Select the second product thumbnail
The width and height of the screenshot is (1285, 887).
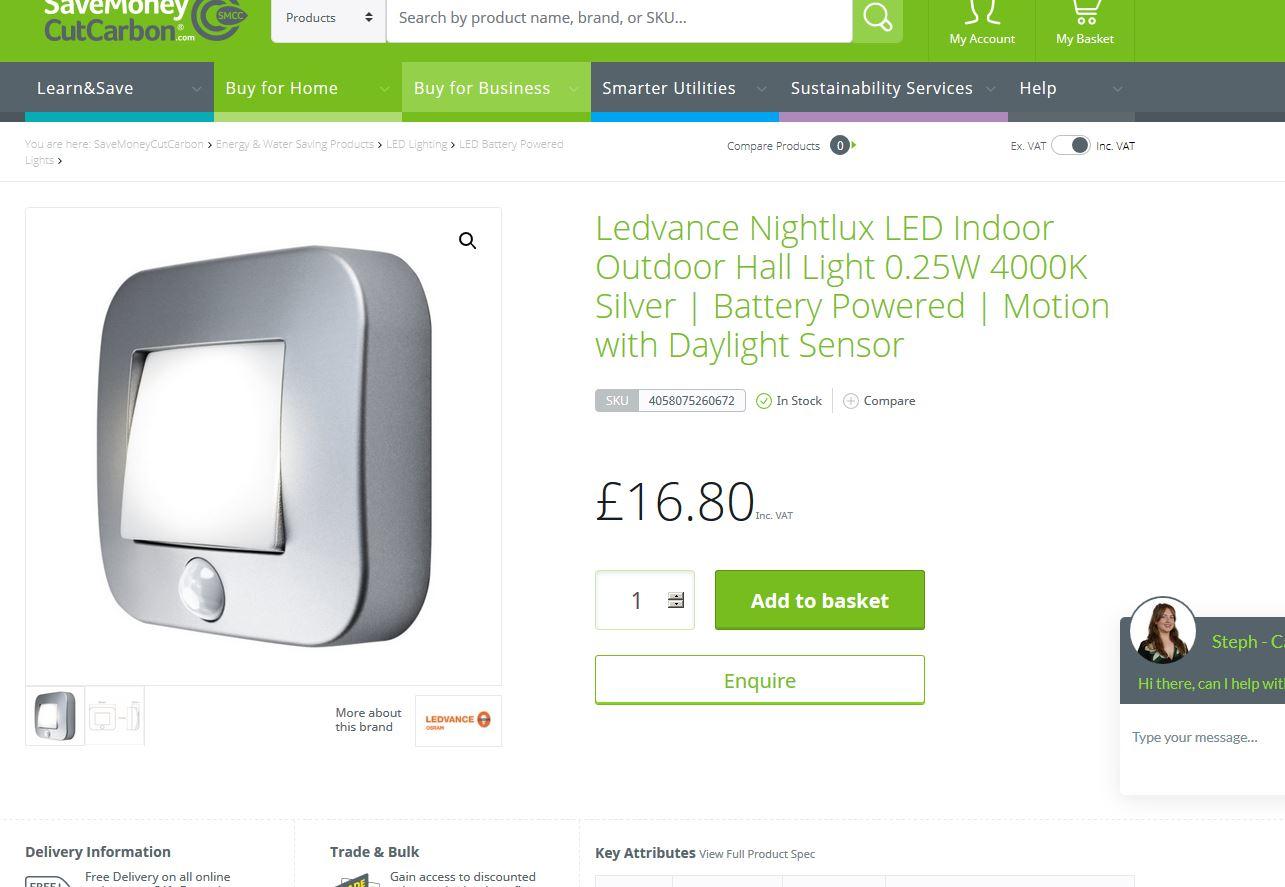tap(115, 716)
